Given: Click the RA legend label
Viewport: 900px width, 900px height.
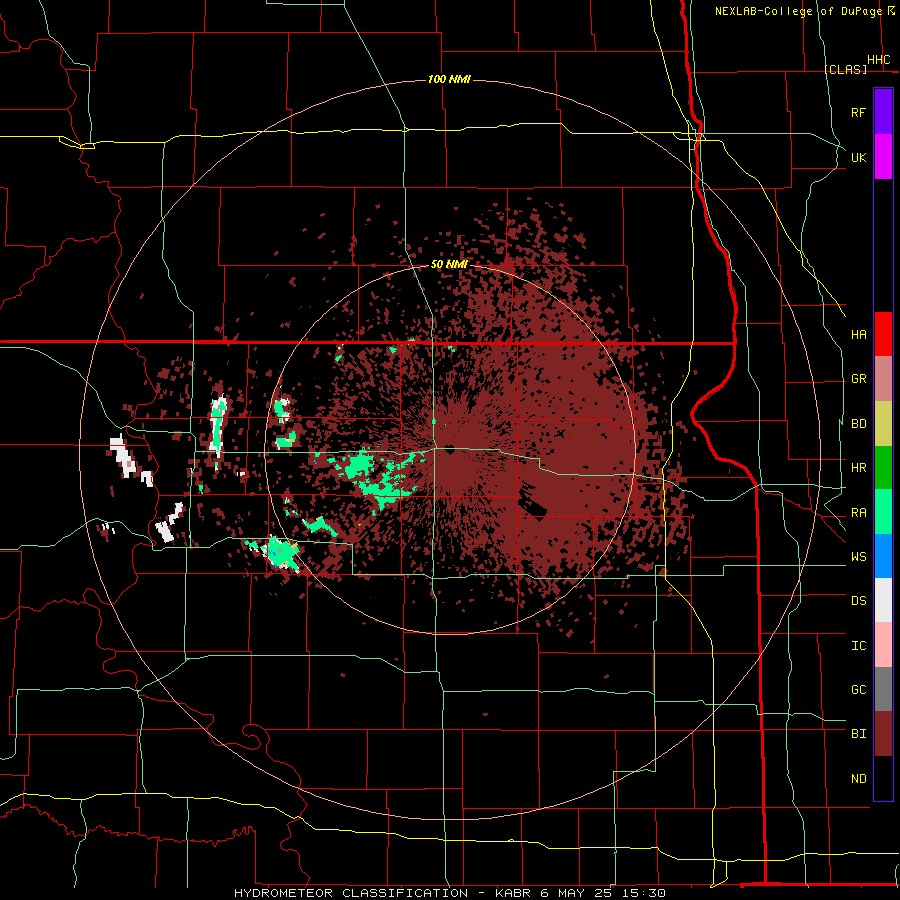Looking at the screenshot, I should [x=859, y=513].
